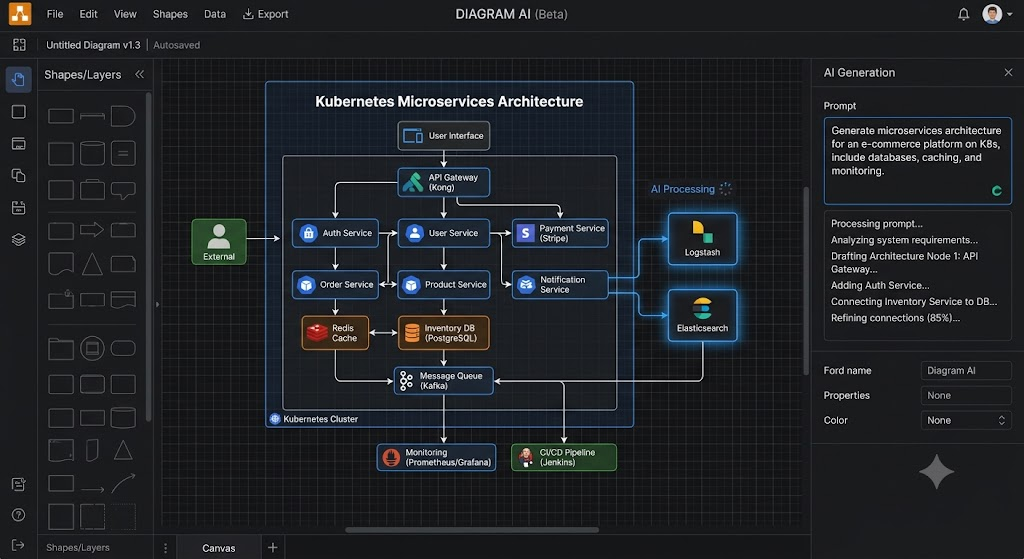Viewport: 1024px width, 559px height.
Task: Open the user avatar account dropdown
Action: (997, 14)
